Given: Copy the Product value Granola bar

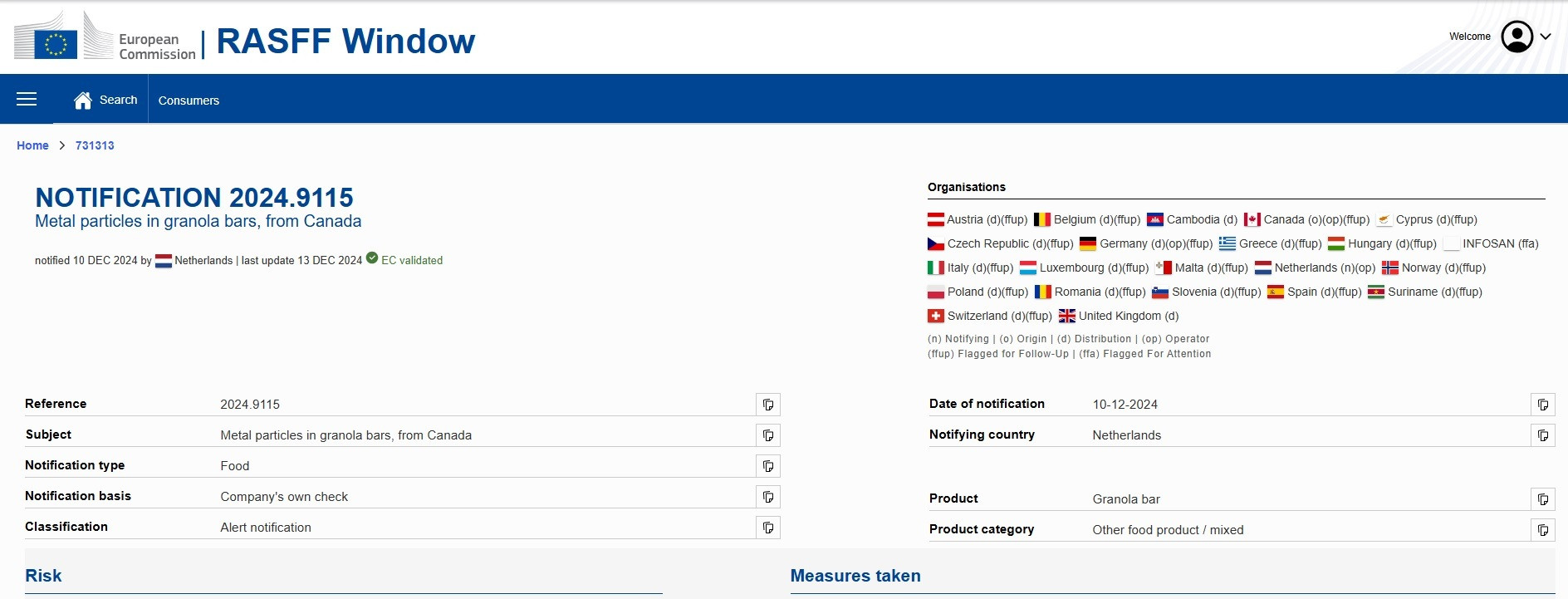Looking at the screenshot, I should point(1543,499).
